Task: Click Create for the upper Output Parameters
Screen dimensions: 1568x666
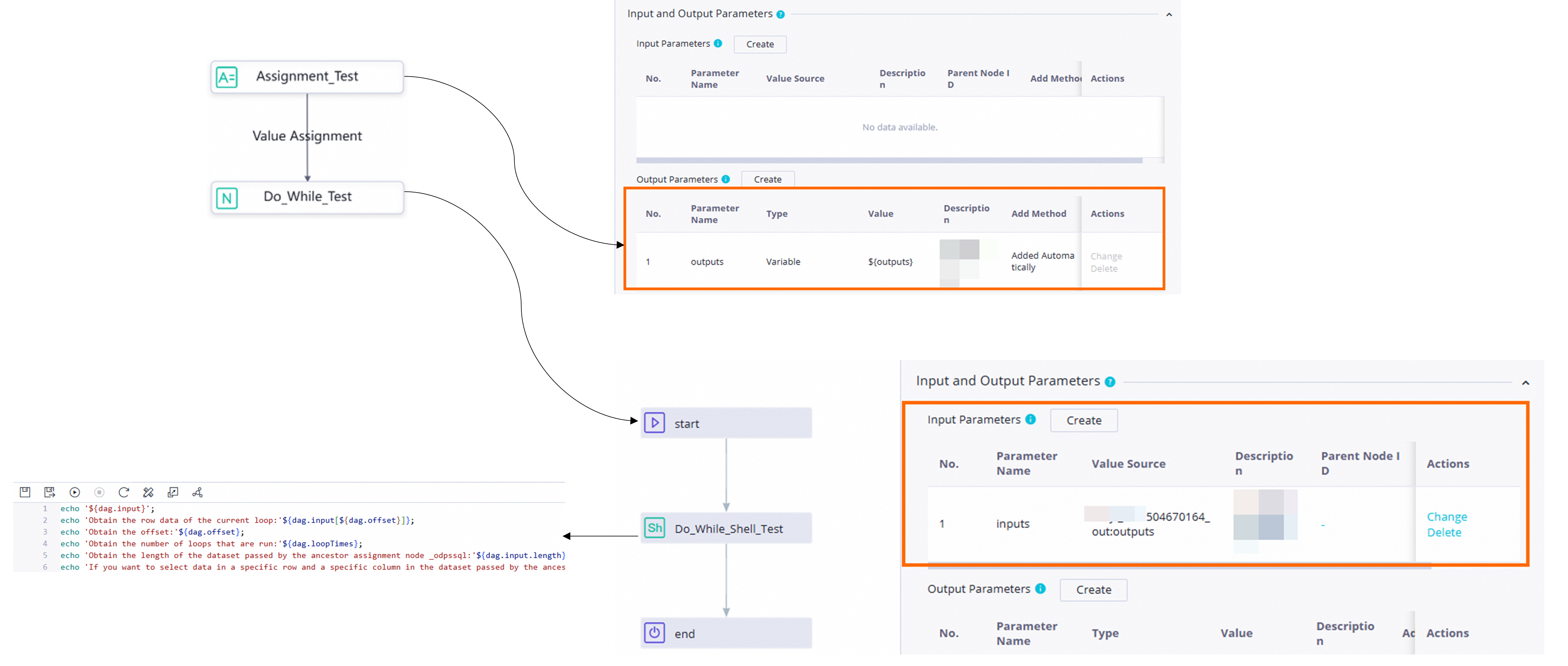Action: coord(767,179)
